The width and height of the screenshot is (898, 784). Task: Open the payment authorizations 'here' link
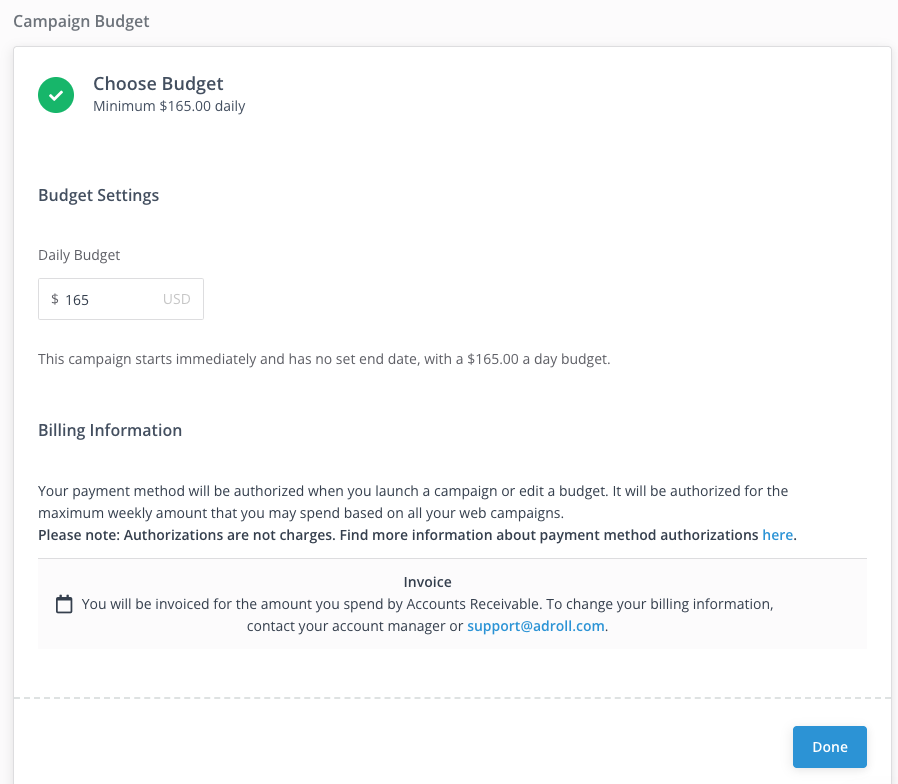(x=777, y=535)
